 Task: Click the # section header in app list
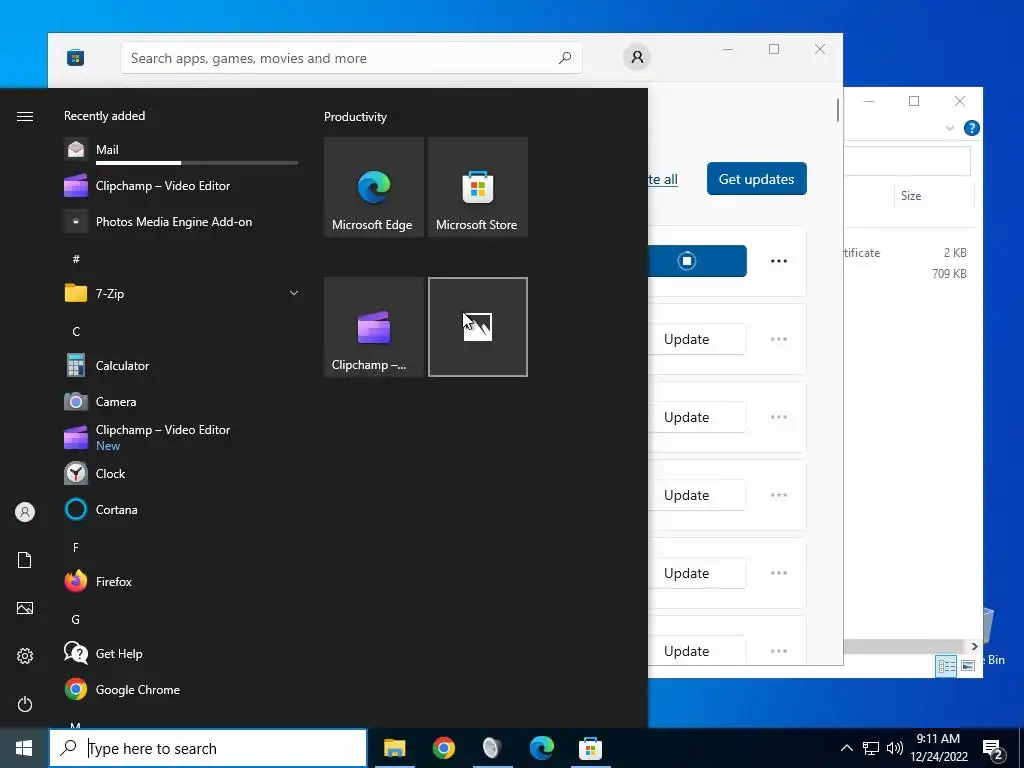click(x=76, y=259)
